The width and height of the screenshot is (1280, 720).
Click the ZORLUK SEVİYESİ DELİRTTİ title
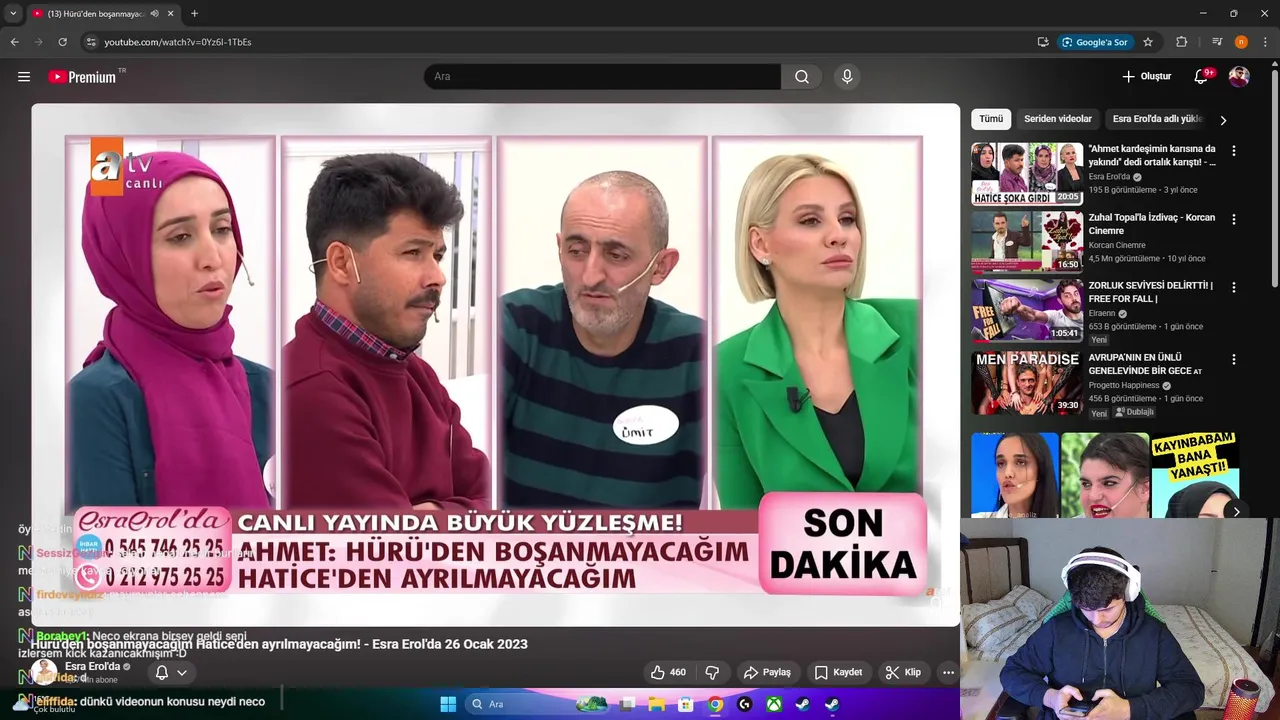click(1150, 292)
